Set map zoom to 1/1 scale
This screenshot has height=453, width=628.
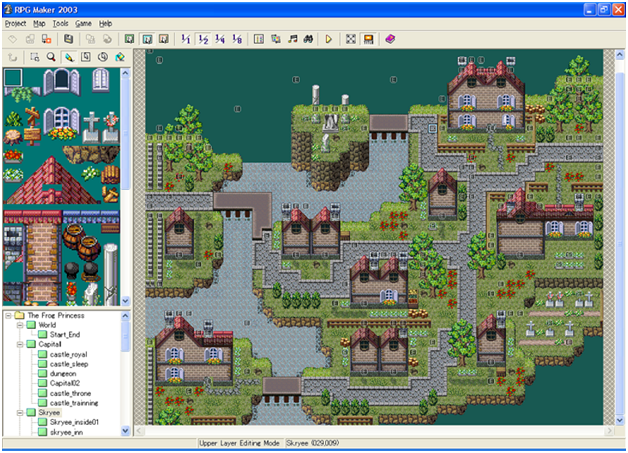(185, 39)
